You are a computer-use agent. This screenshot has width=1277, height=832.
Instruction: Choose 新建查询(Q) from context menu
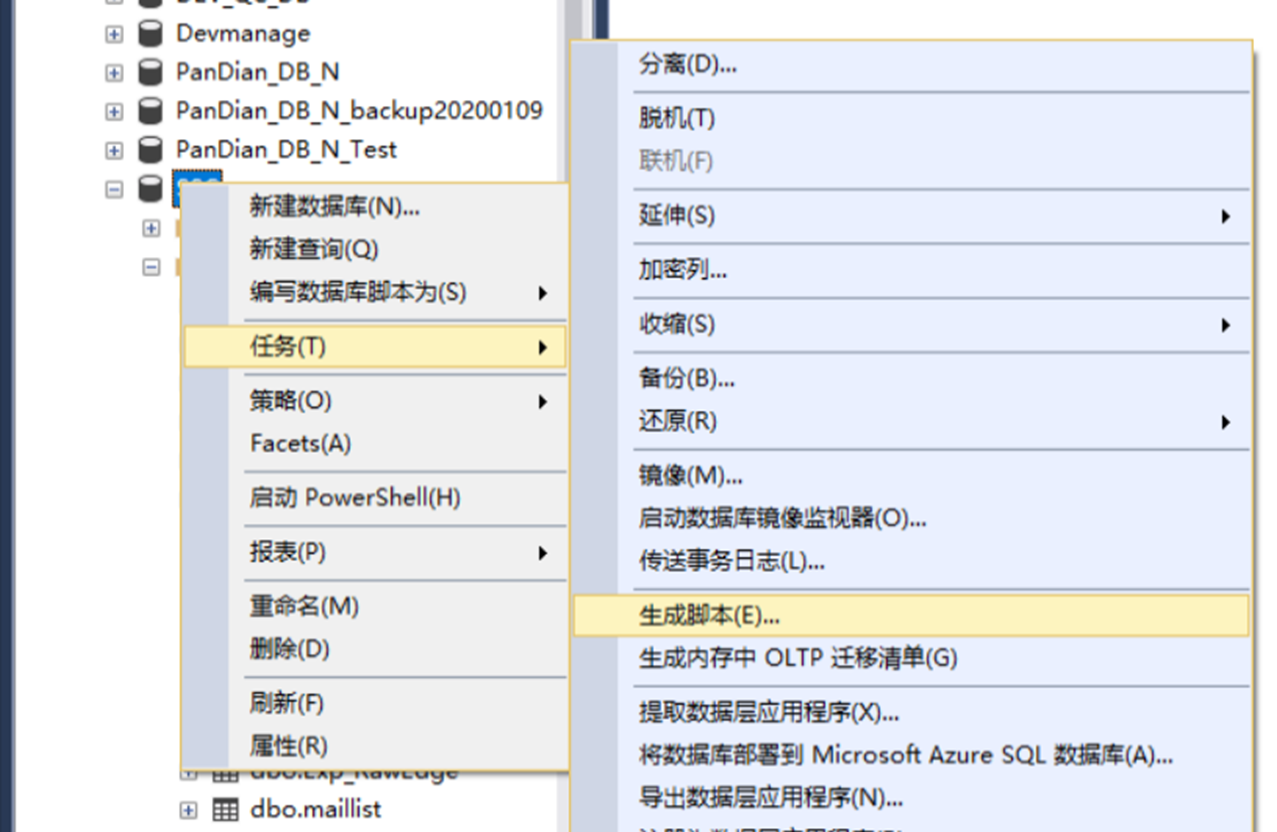(x=375, y=249)
